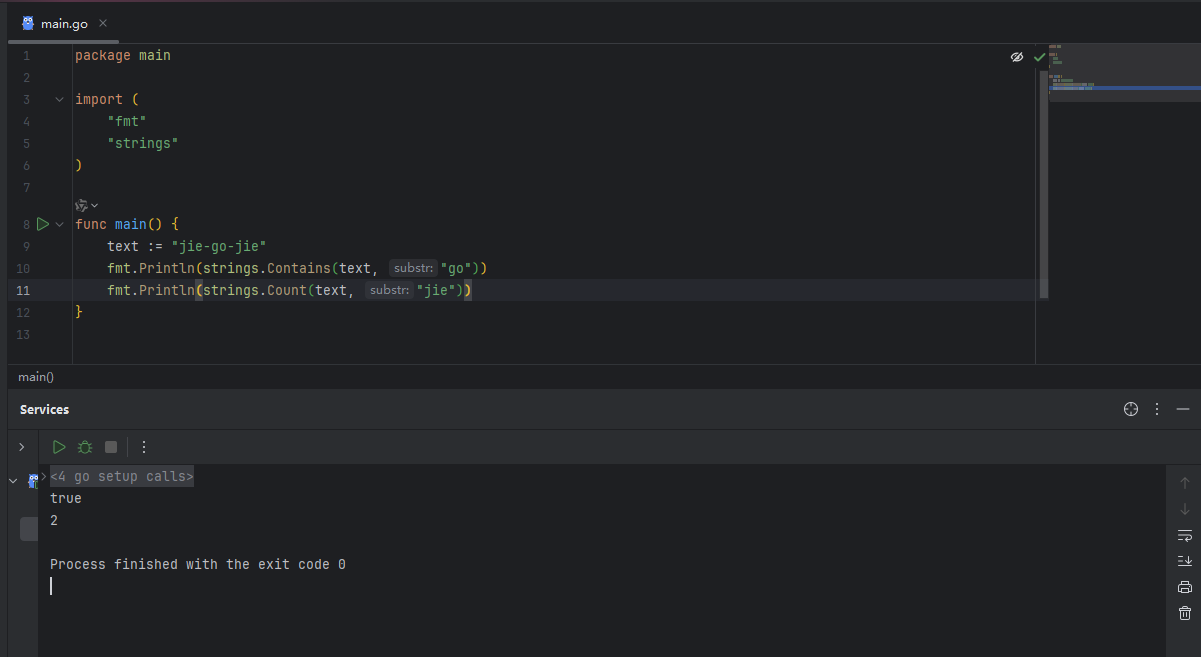1201x657 pixels.
Task: Click scroll to end console icon
Action: [1185, 561]
